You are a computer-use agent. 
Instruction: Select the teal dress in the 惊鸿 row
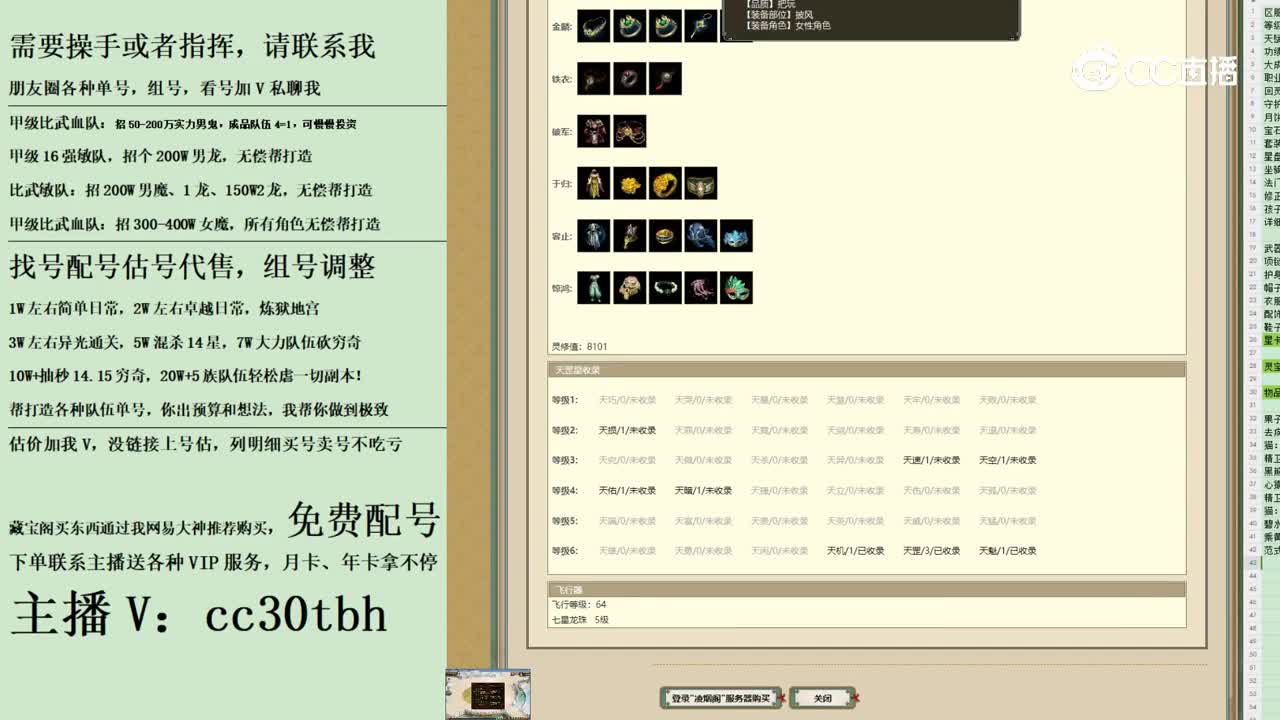pyautogui.click(x=593, y=288)
